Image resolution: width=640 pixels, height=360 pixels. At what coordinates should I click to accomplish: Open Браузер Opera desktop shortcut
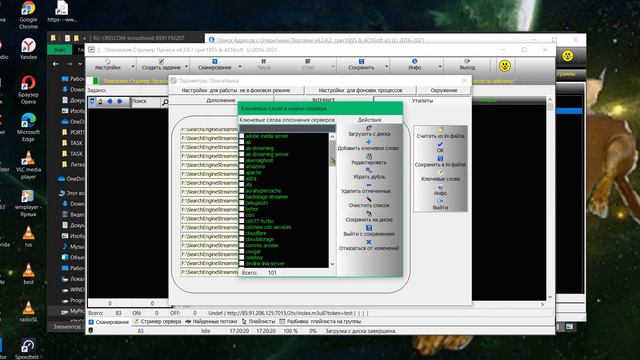[28, 90]
